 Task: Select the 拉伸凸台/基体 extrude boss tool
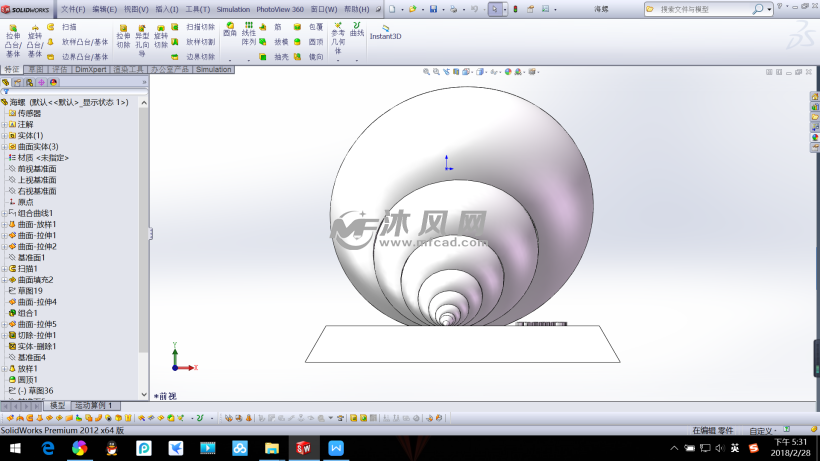(13, 40)
